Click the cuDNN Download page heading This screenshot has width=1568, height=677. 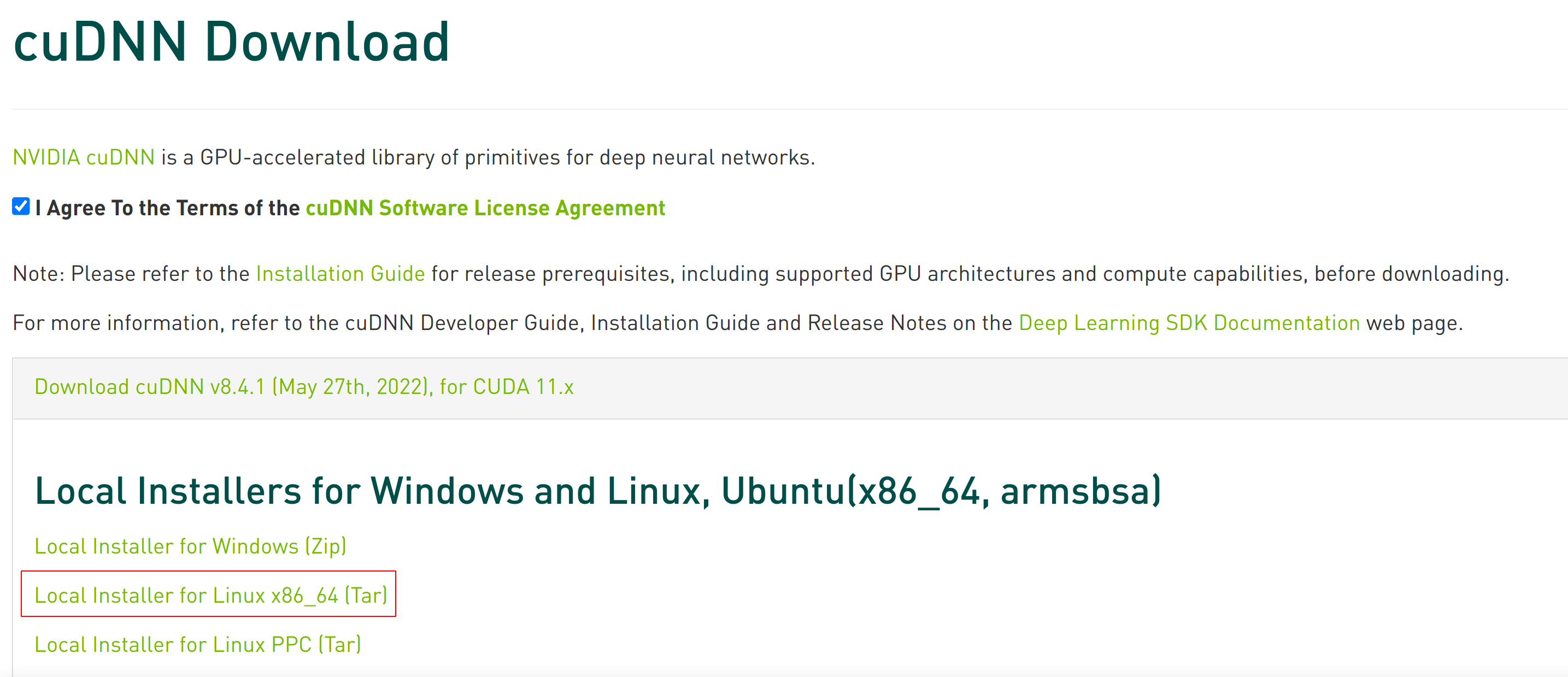[x=231, y=42]
